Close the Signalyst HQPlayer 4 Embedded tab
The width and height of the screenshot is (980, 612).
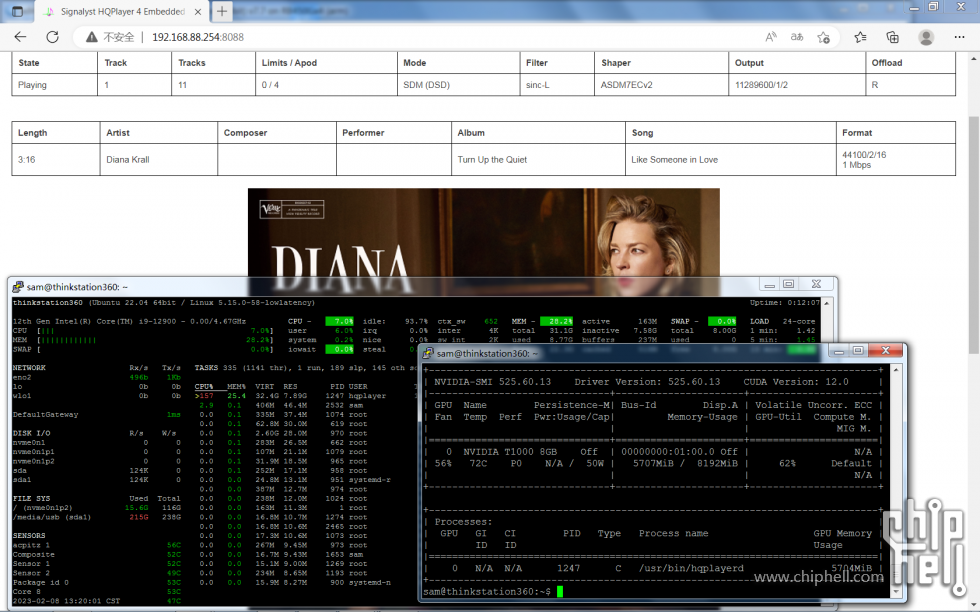tap(198, 11)
